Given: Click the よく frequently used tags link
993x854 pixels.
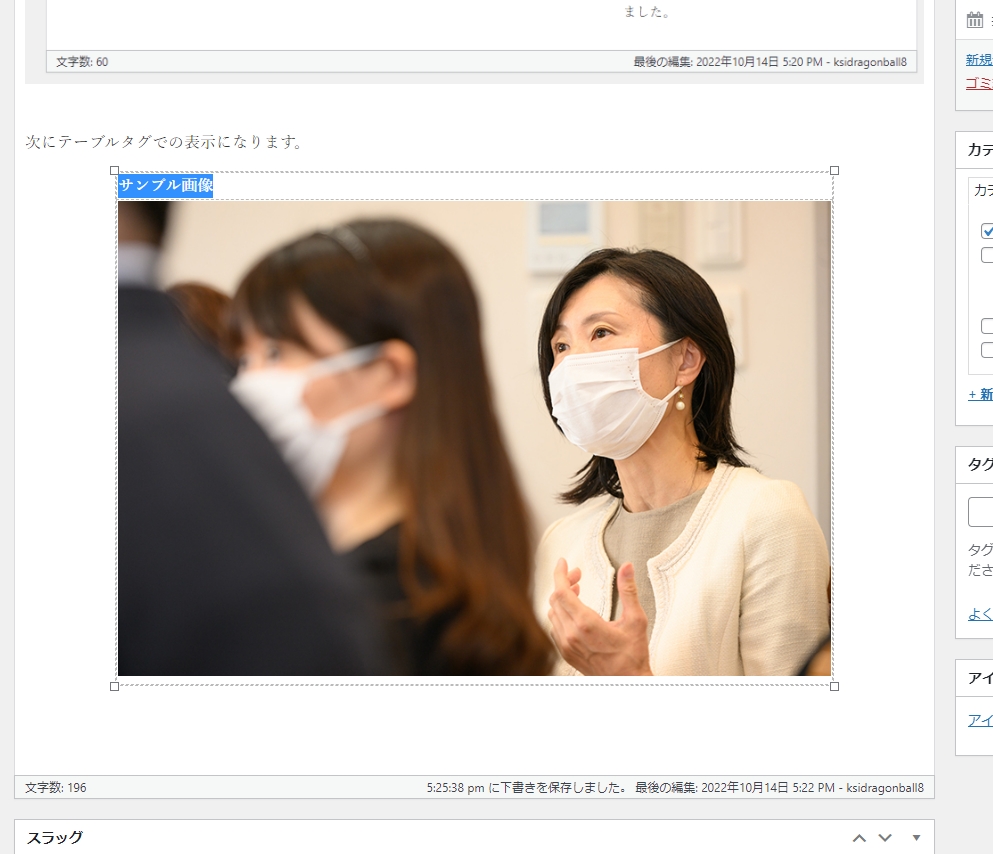Looking at the screenshot, I should 980,614.
